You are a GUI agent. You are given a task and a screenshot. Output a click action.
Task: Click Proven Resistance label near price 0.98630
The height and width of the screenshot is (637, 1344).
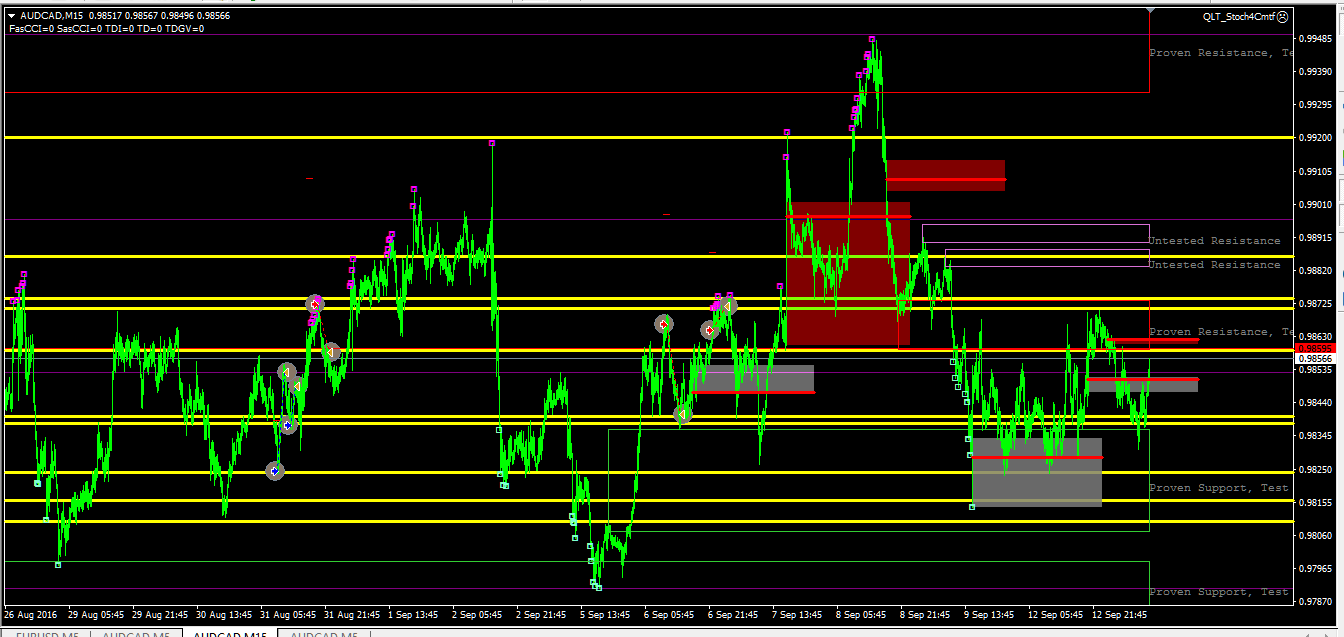click(x=1220, y=332)
